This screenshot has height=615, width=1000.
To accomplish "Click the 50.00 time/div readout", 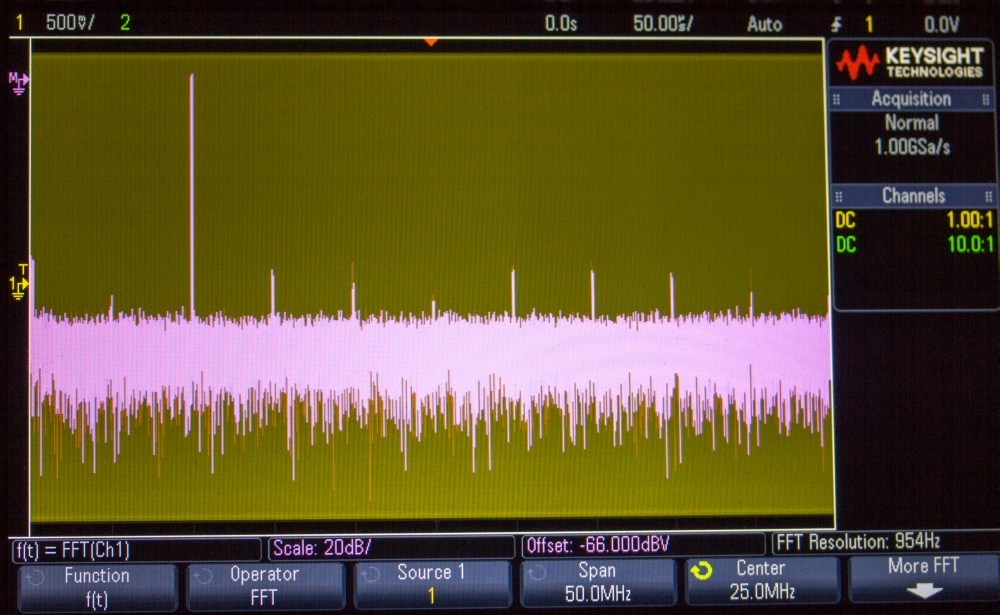I will pyautogui.click(x=663, y=24).
